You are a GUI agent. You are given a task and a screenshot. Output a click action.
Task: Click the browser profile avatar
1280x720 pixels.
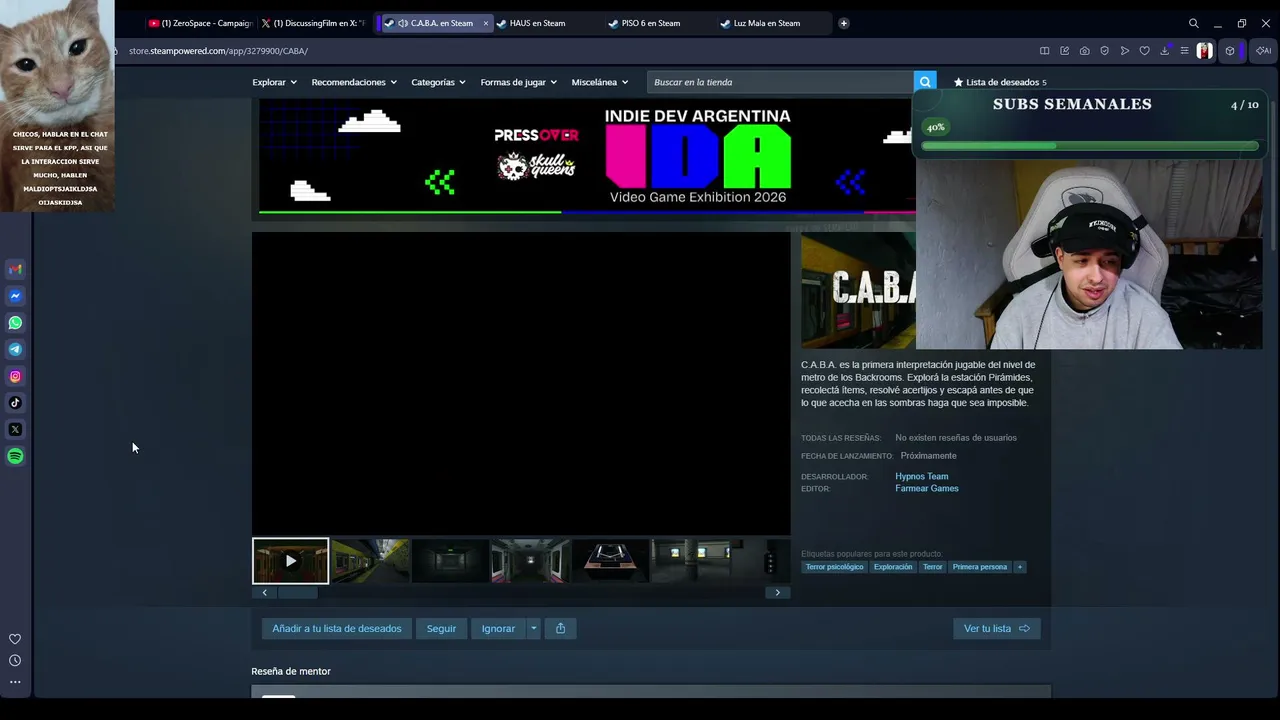click(1204, 51)
